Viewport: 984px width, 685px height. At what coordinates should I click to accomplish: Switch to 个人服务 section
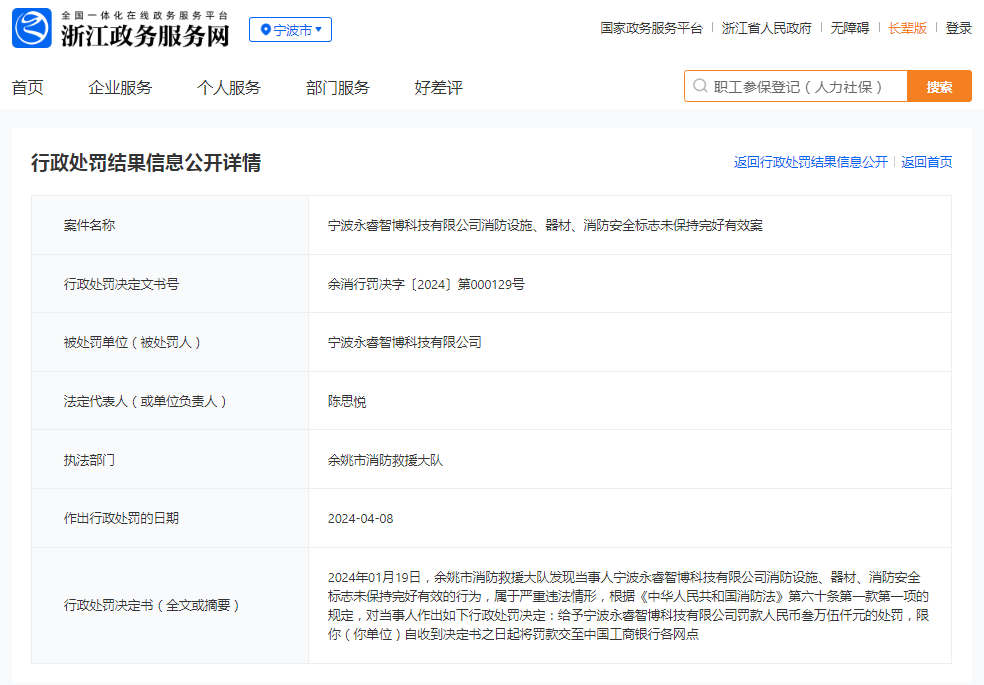point(230,87)
